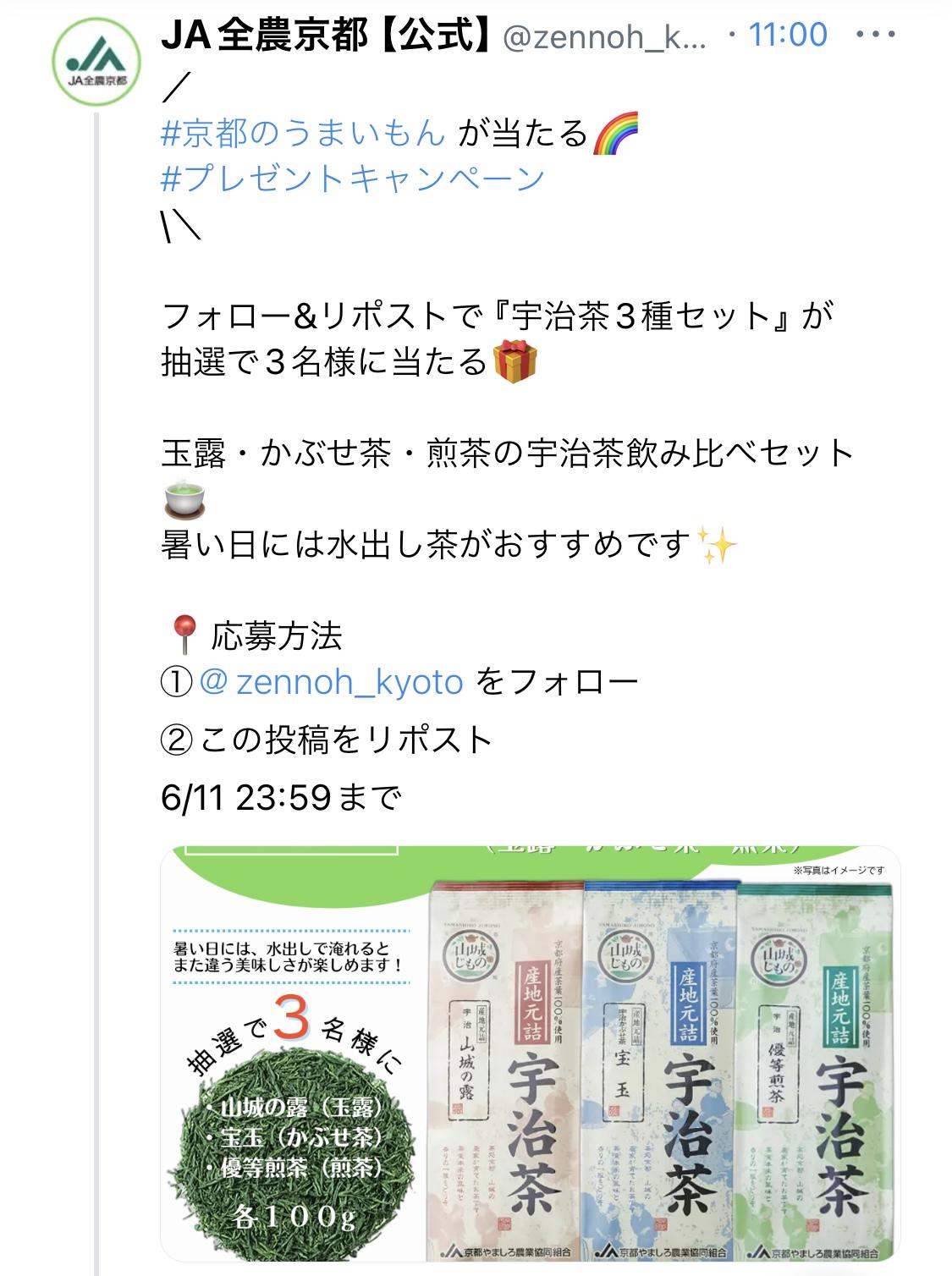Open the @zennoh_k... handle in the header

[x=604, y=36]
